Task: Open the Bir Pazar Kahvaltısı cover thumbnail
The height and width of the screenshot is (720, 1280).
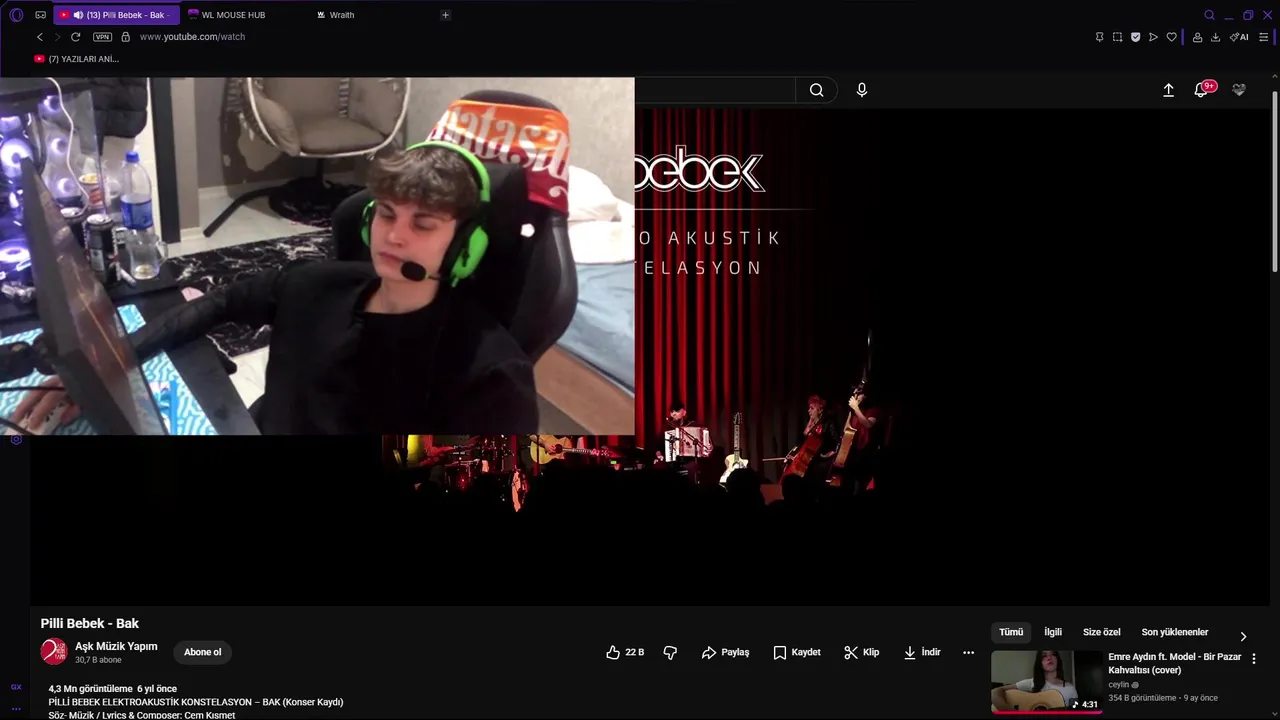Action: tap(1046, 681)
